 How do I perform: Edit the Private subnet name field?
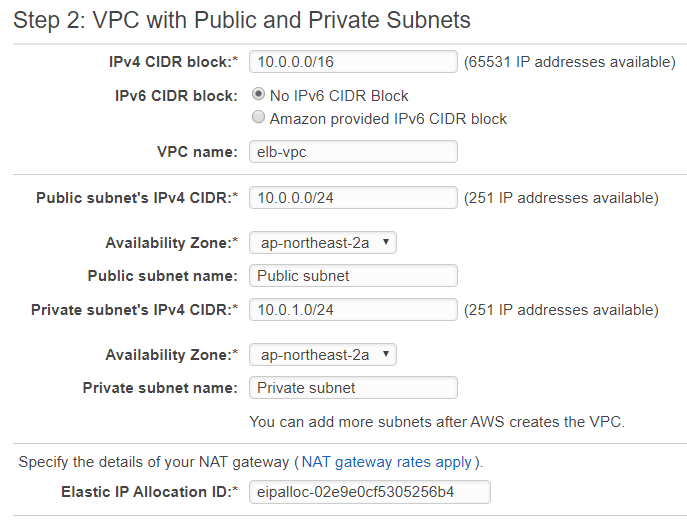[354, 388]
